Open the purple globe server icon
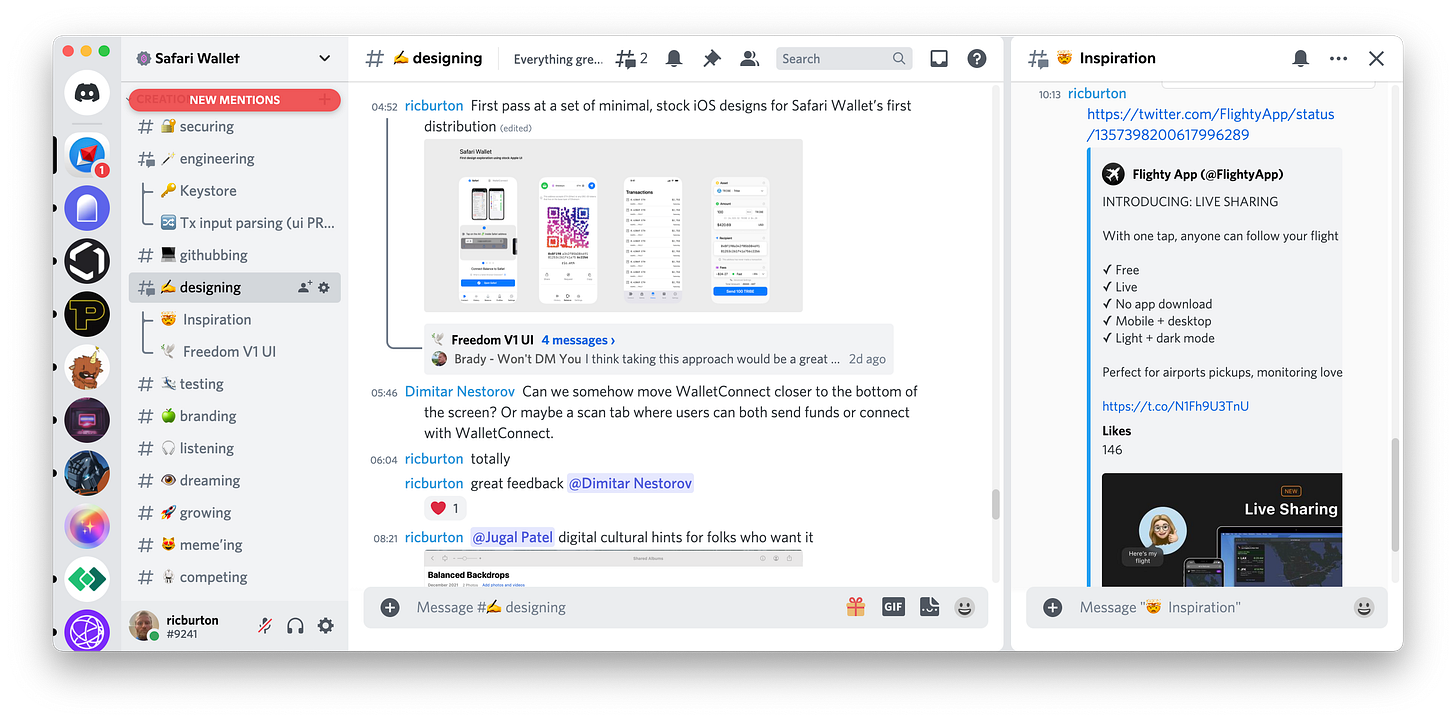1456x721 pixels. 87,632
